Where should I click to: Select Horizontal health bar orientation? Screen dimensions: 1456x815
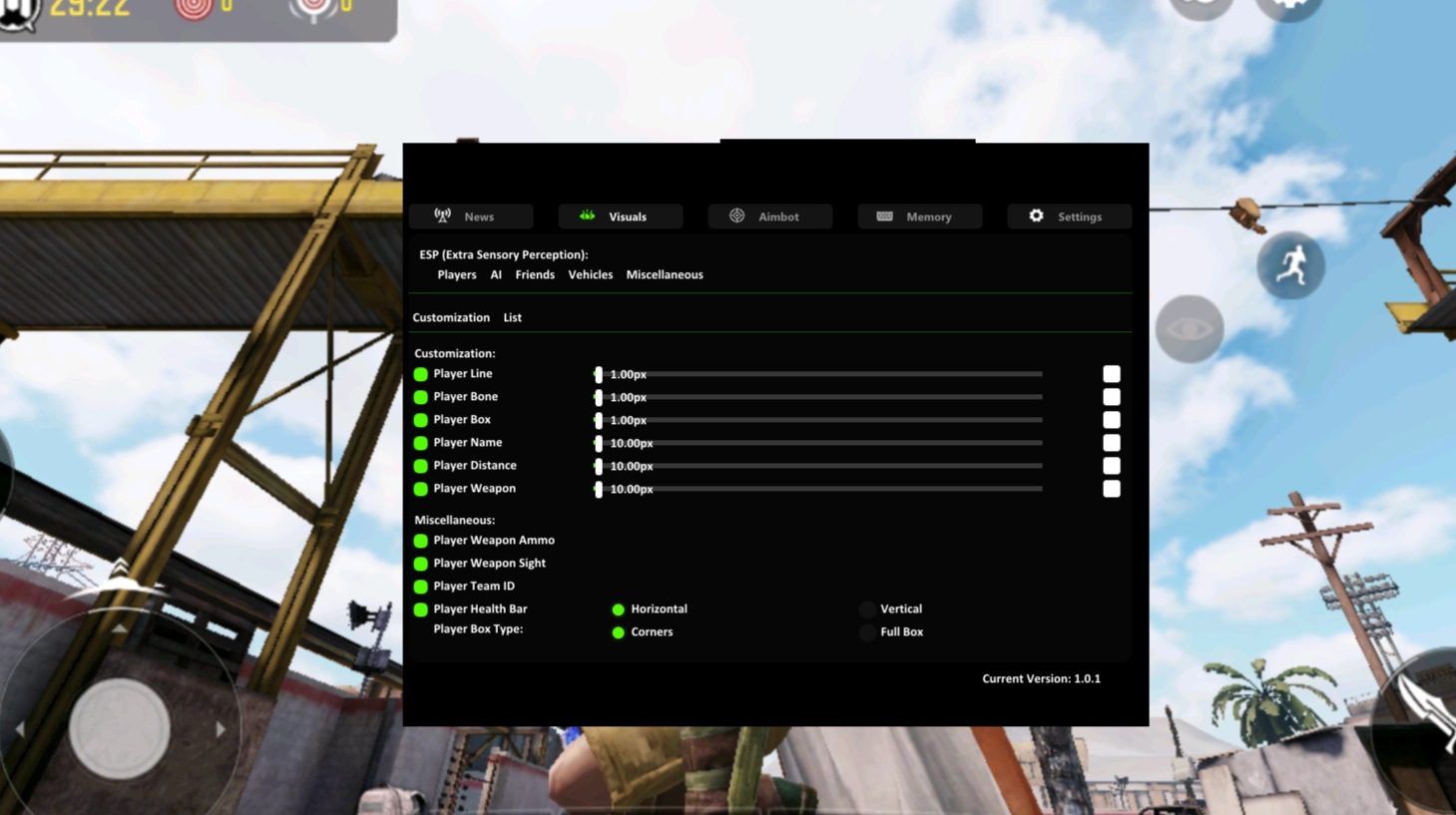(x=619, y=610)
